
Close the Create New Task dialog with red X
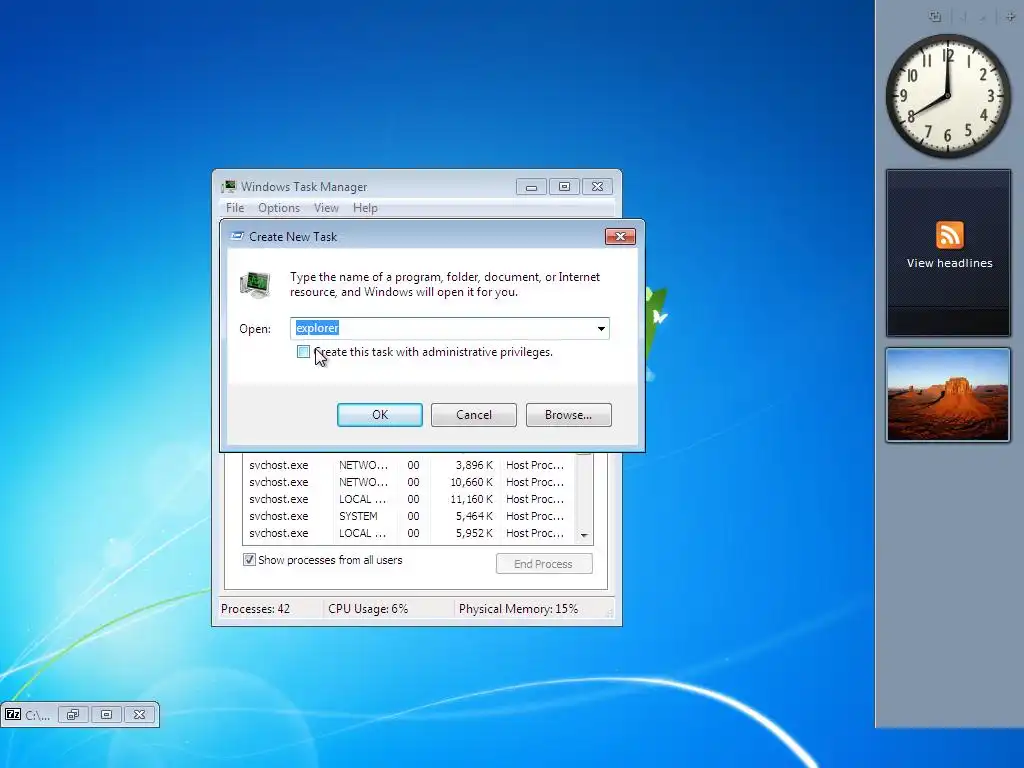[620, 236]
